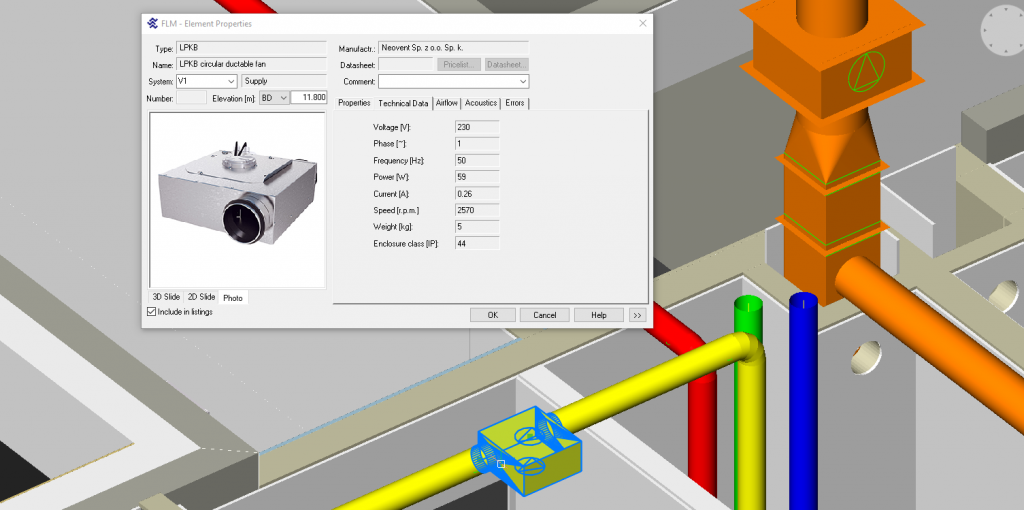Open the Comment combo box
The image size is (1024, 510).
[x=453, y=81]
